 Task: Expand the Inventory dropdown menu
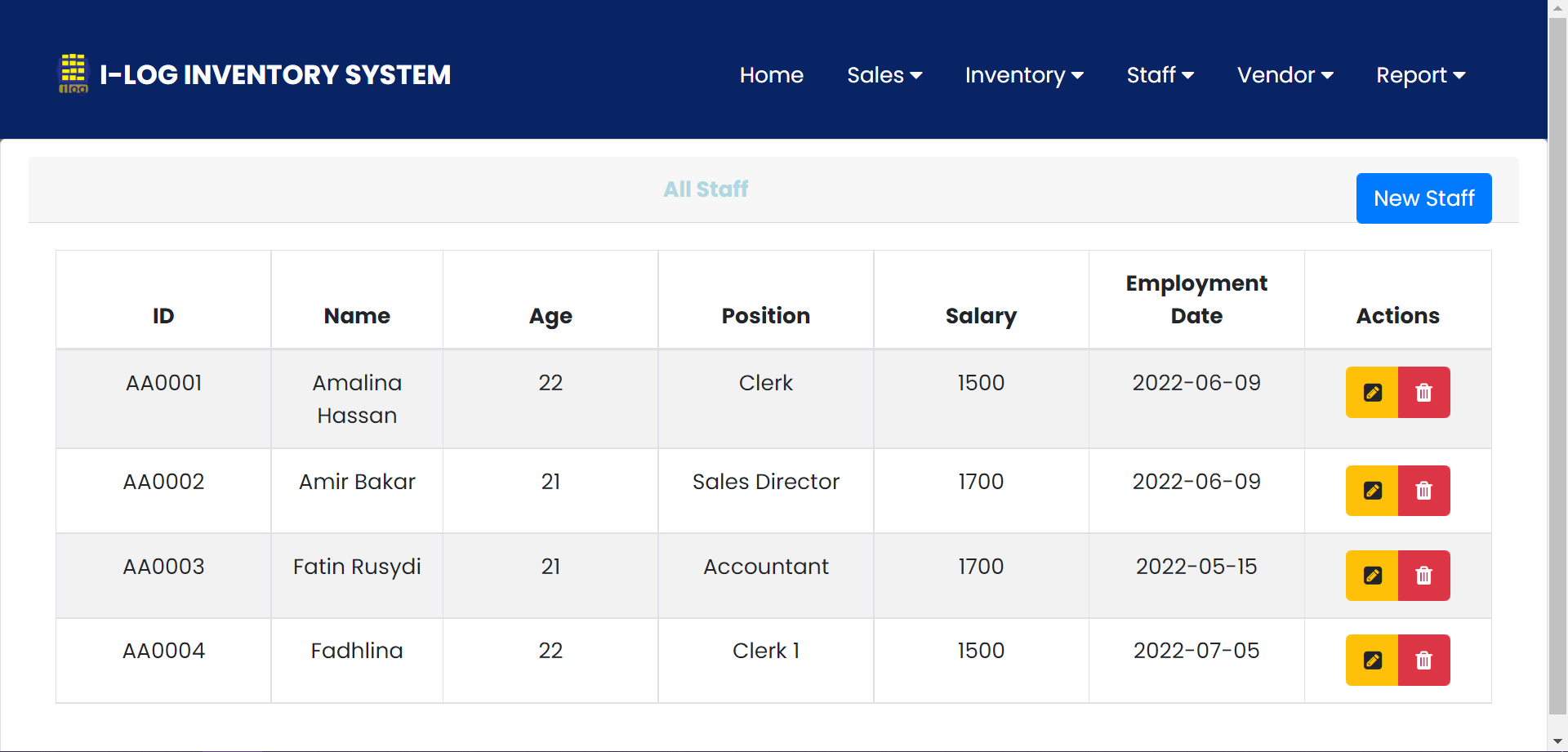point(1024,75)
